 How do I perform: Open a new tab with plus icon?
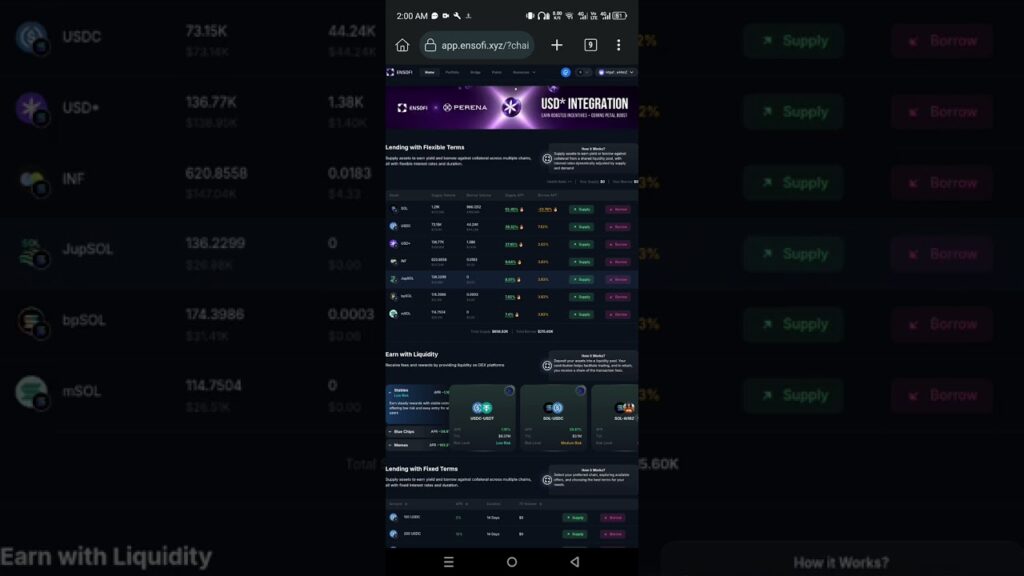557,45
